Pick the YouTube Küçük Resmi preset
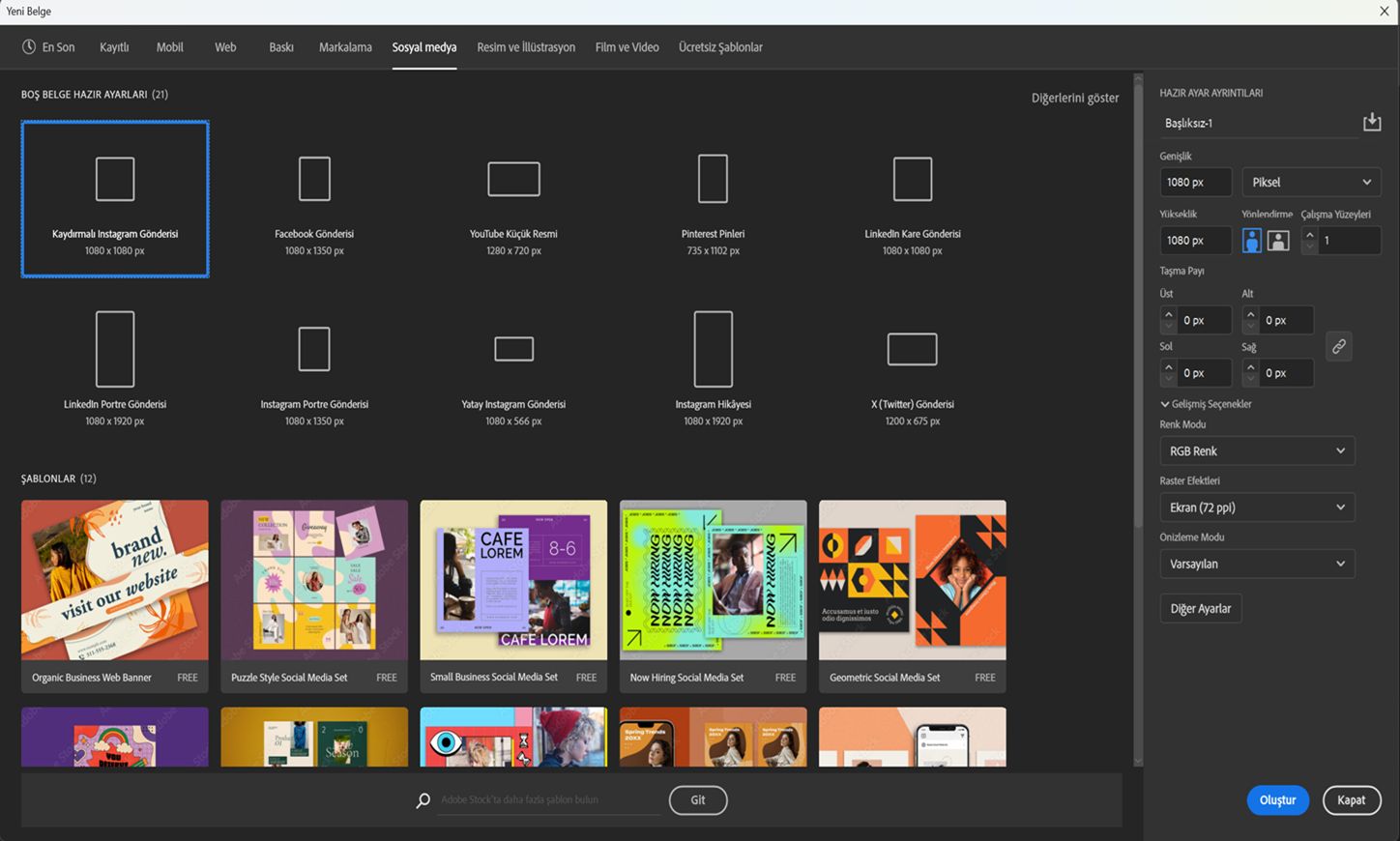 513,199
